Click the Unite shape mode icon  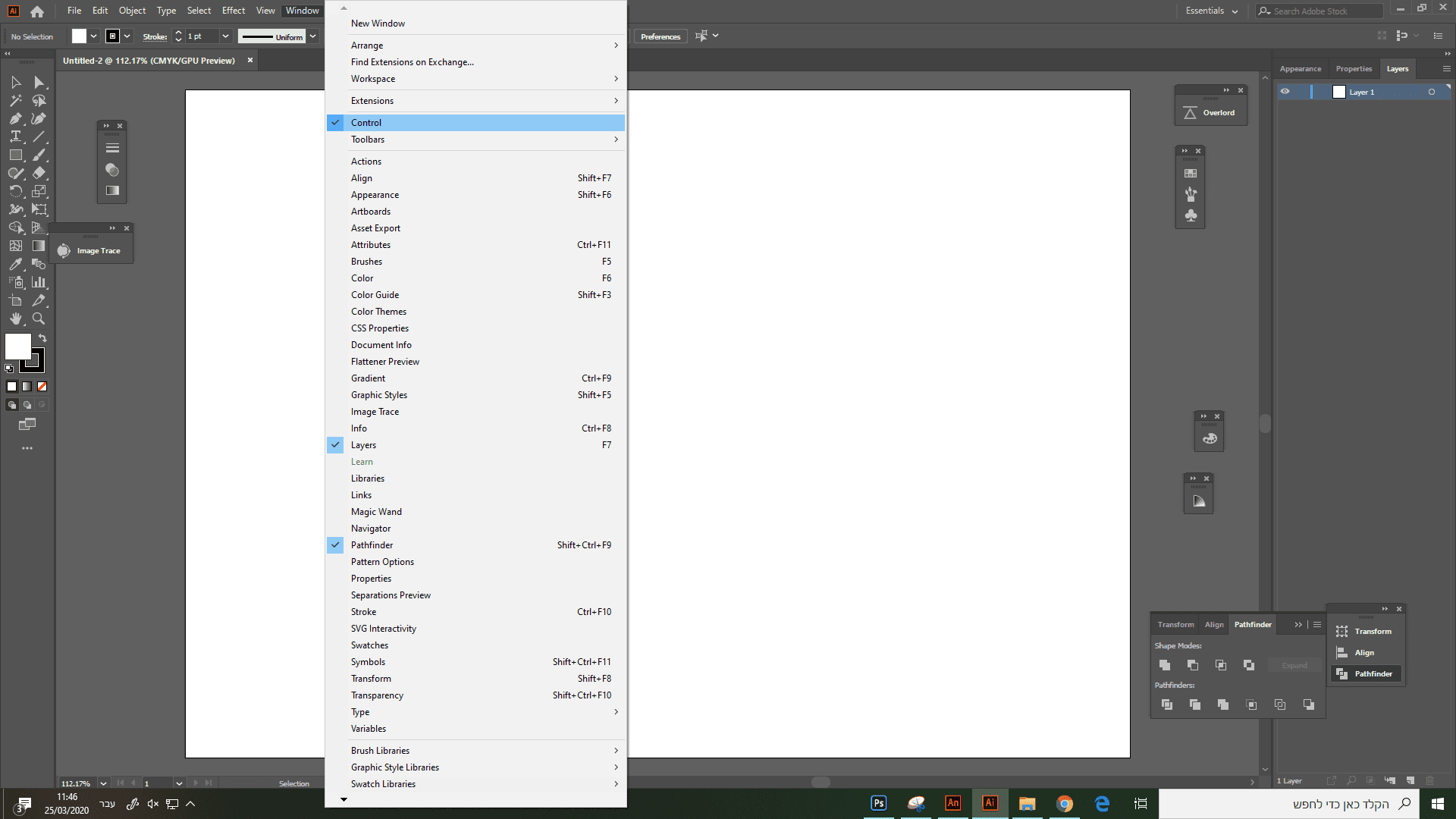pyautogui.click(x=1165, y=665)
